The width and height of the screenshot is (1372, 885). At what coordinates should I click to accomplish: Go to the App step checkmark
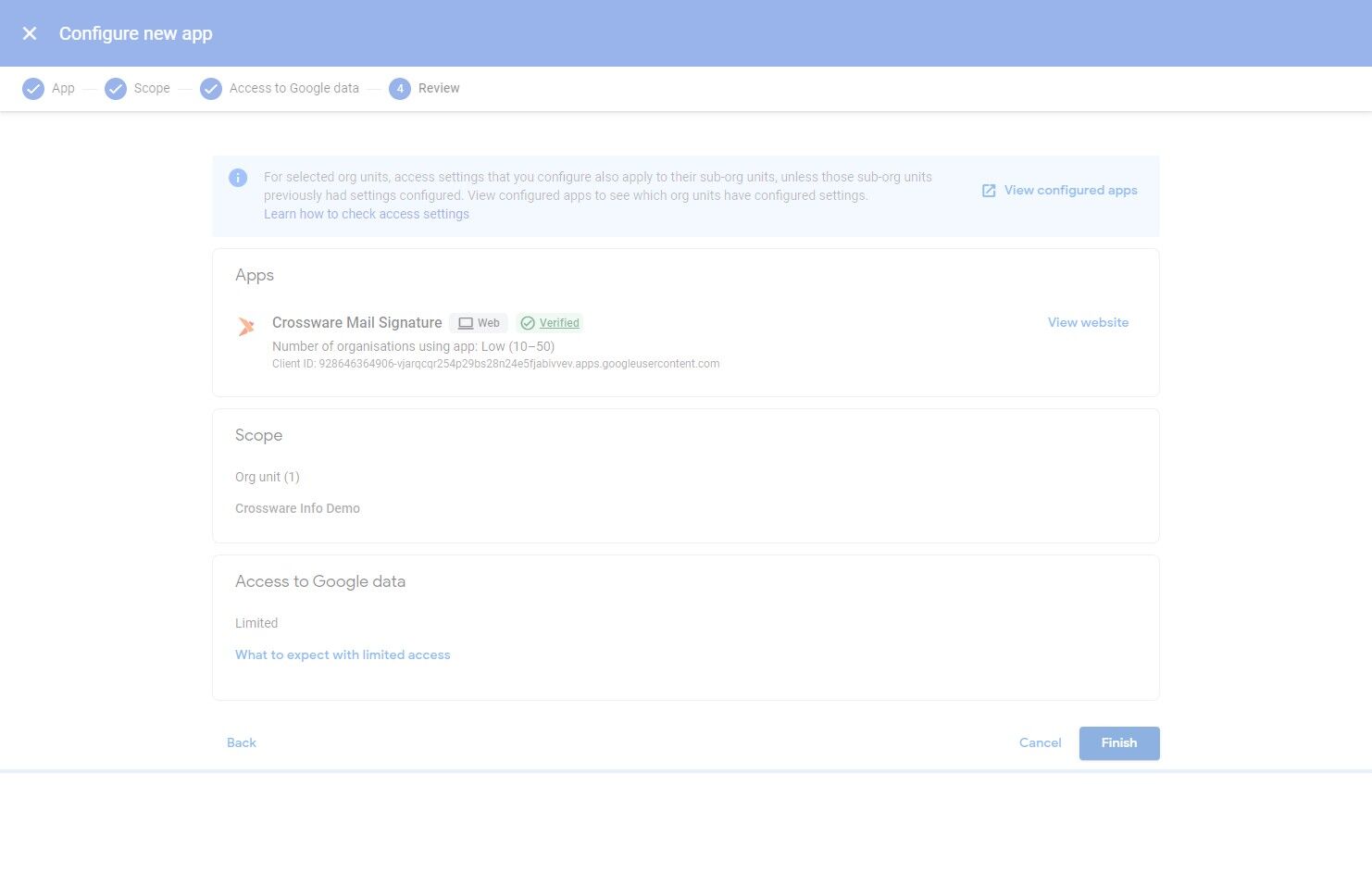pos(33,89)
